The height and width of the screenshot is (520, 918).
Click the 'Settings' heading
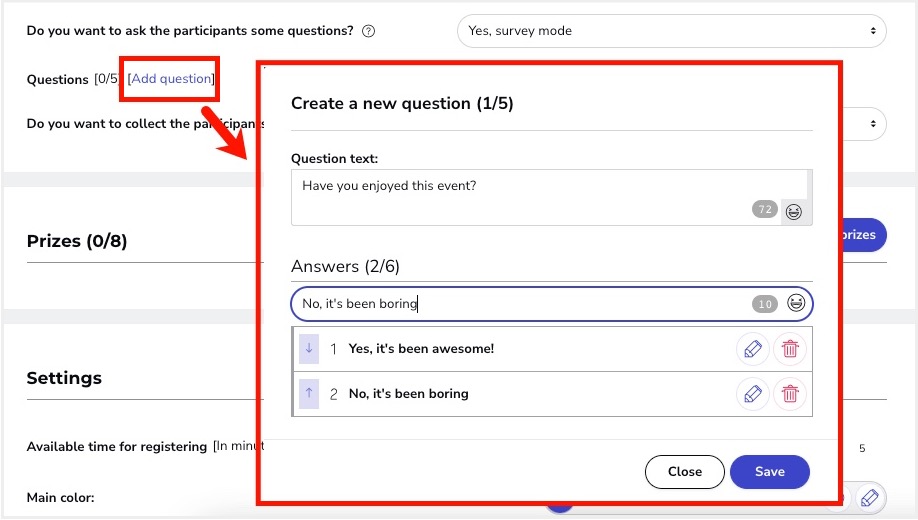coord(64,378)
